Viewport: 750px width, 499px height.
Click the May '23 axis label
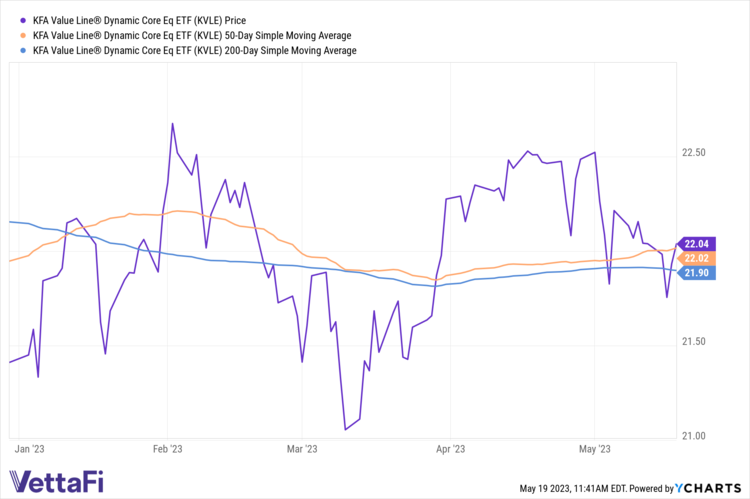click(x=595, y=449)
